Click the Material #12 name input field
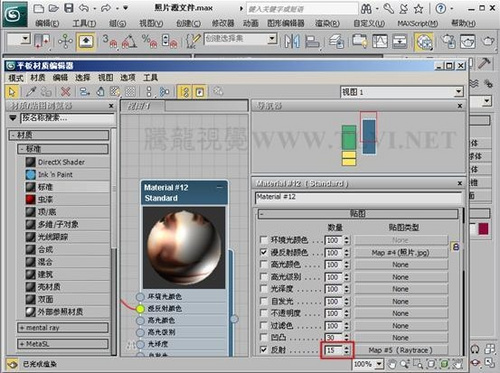Screen dimensions: 500x373 click(358, 198)
